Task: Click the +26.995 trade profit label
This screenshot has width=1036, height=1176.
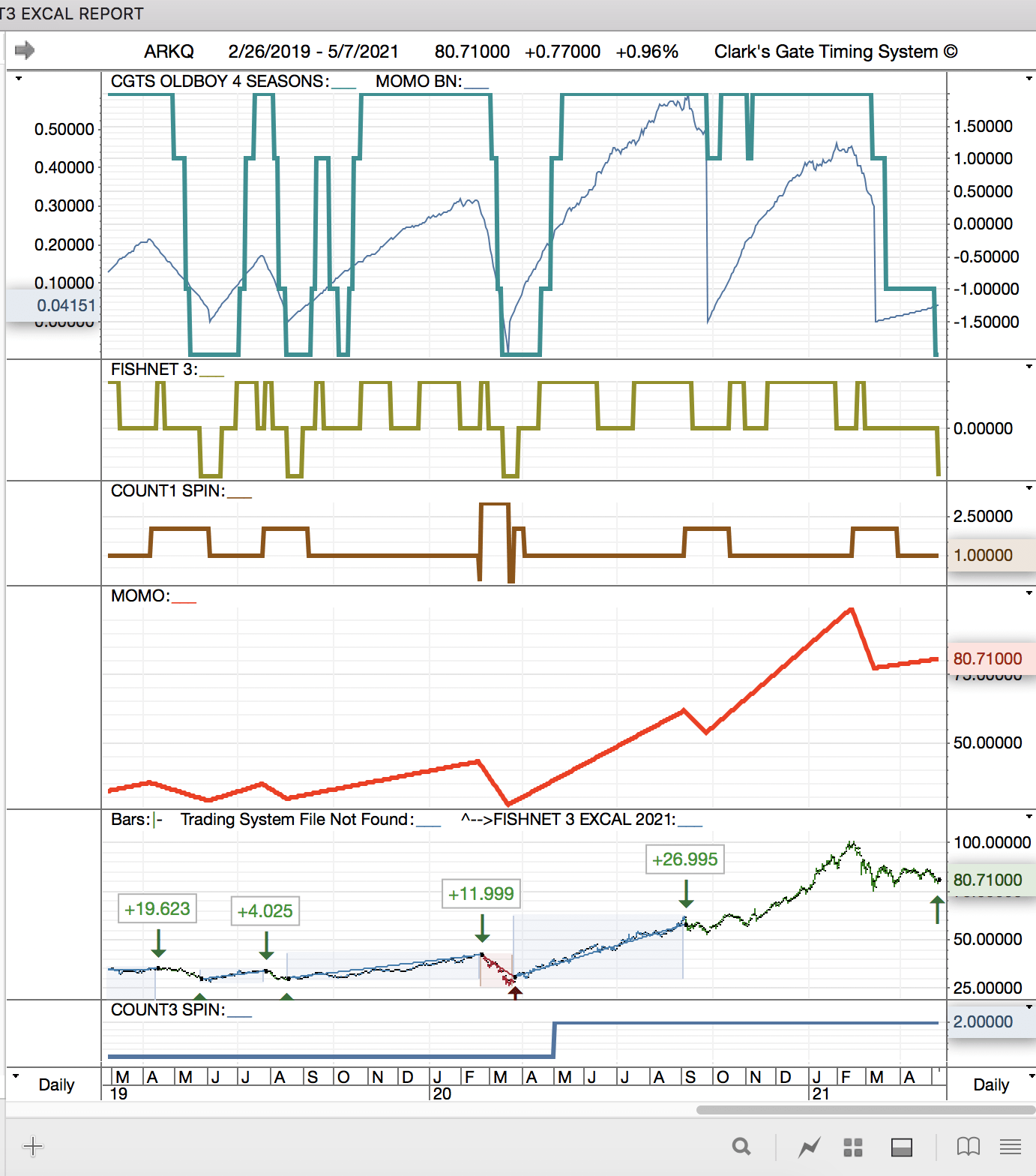Action: coord(685,859)
